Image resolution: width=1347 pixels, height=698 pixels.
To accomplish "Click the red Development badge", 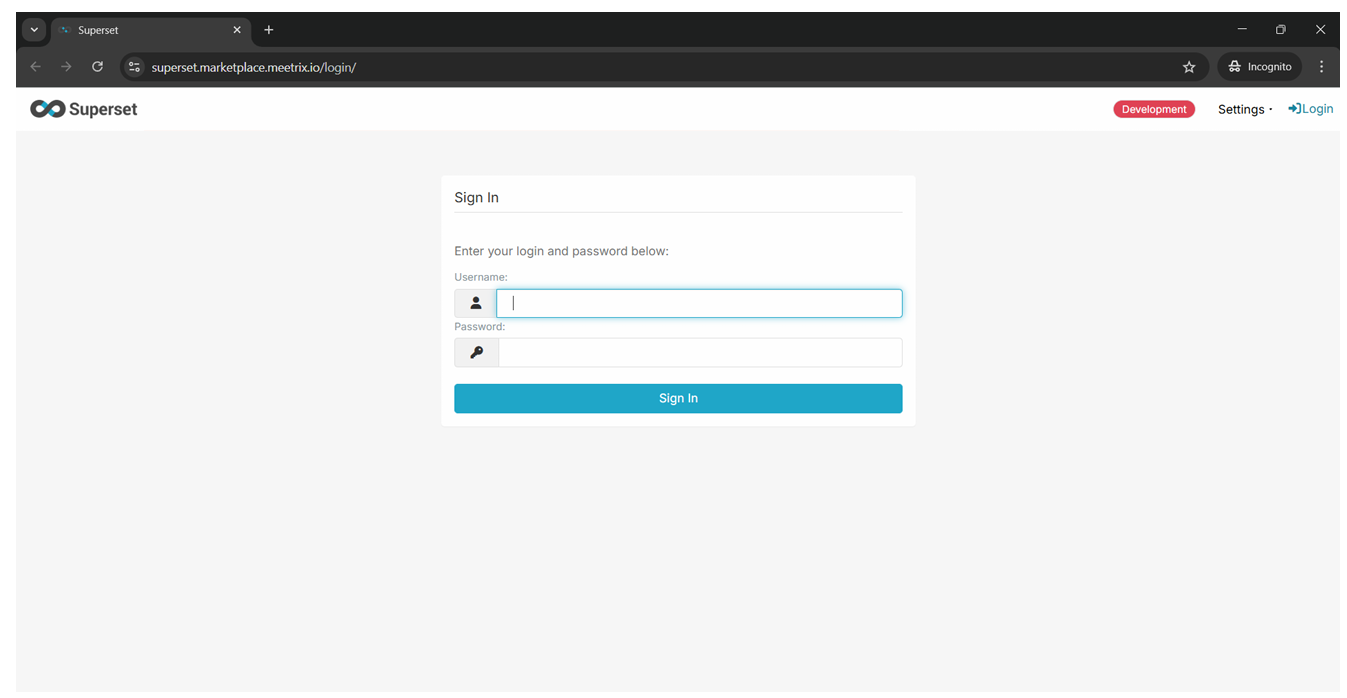I will coord(1153,109).
